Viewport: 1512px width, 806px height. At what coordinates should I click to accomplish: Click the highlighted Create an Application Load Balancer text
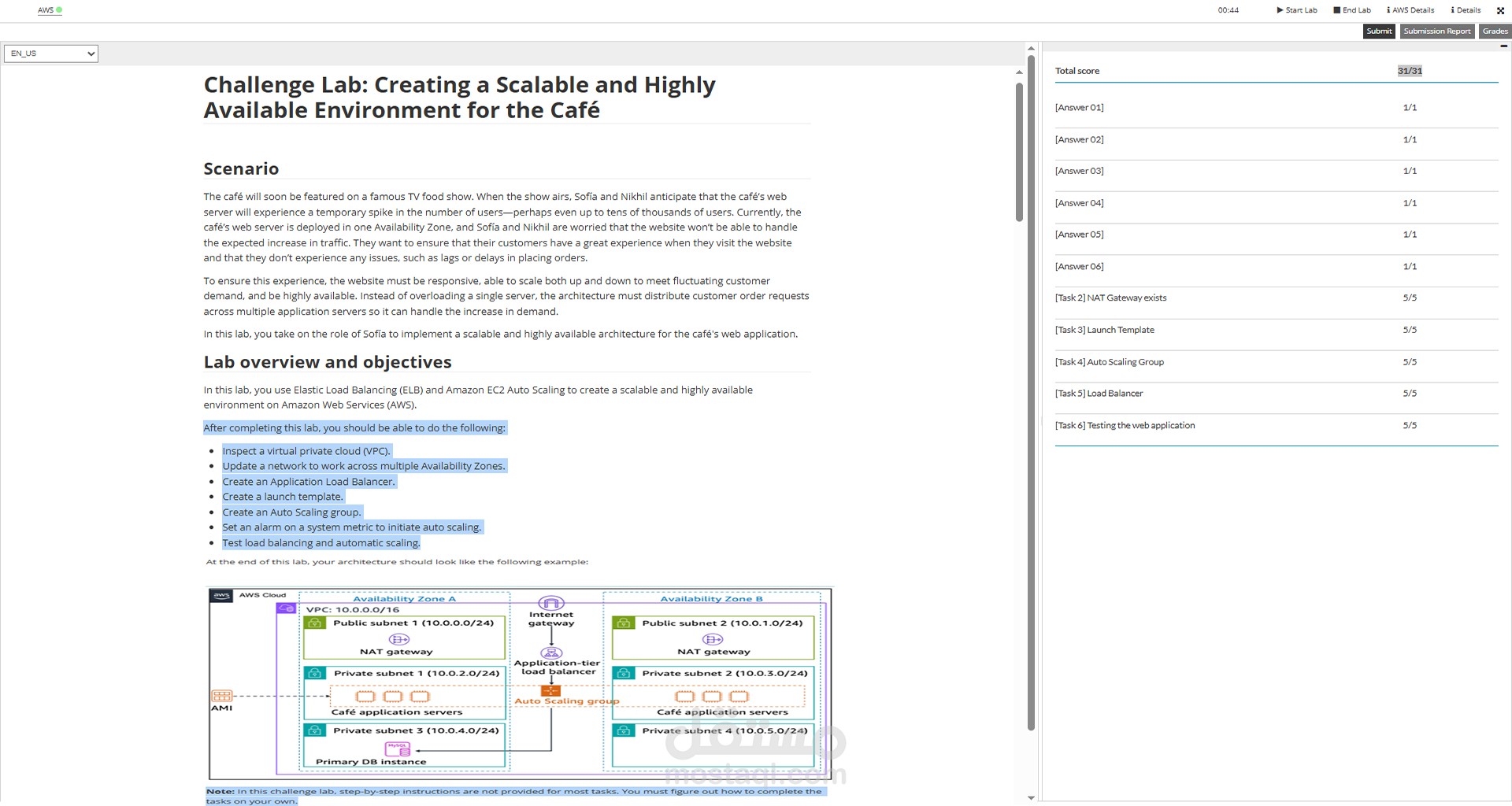[309, 481]
